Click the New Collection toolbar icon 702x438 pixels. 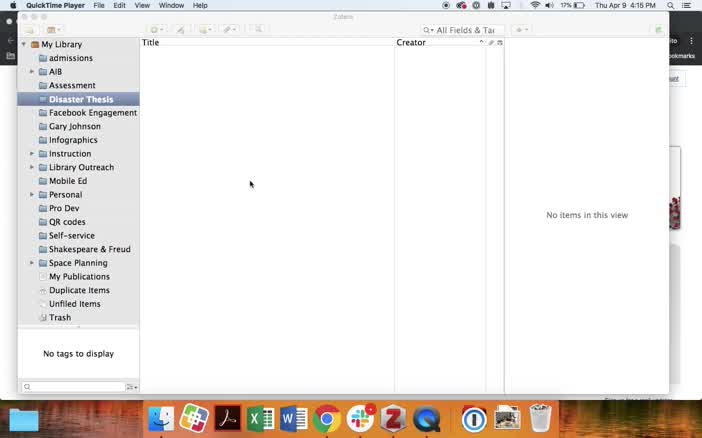(30, 30)
